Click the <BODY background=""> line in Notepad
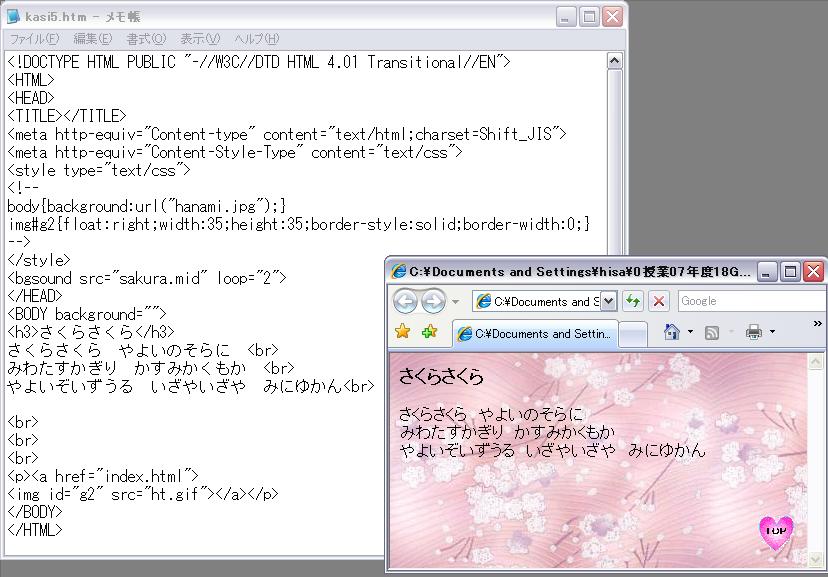Viewport: 828px width, 577px height. tap(87, 314)
